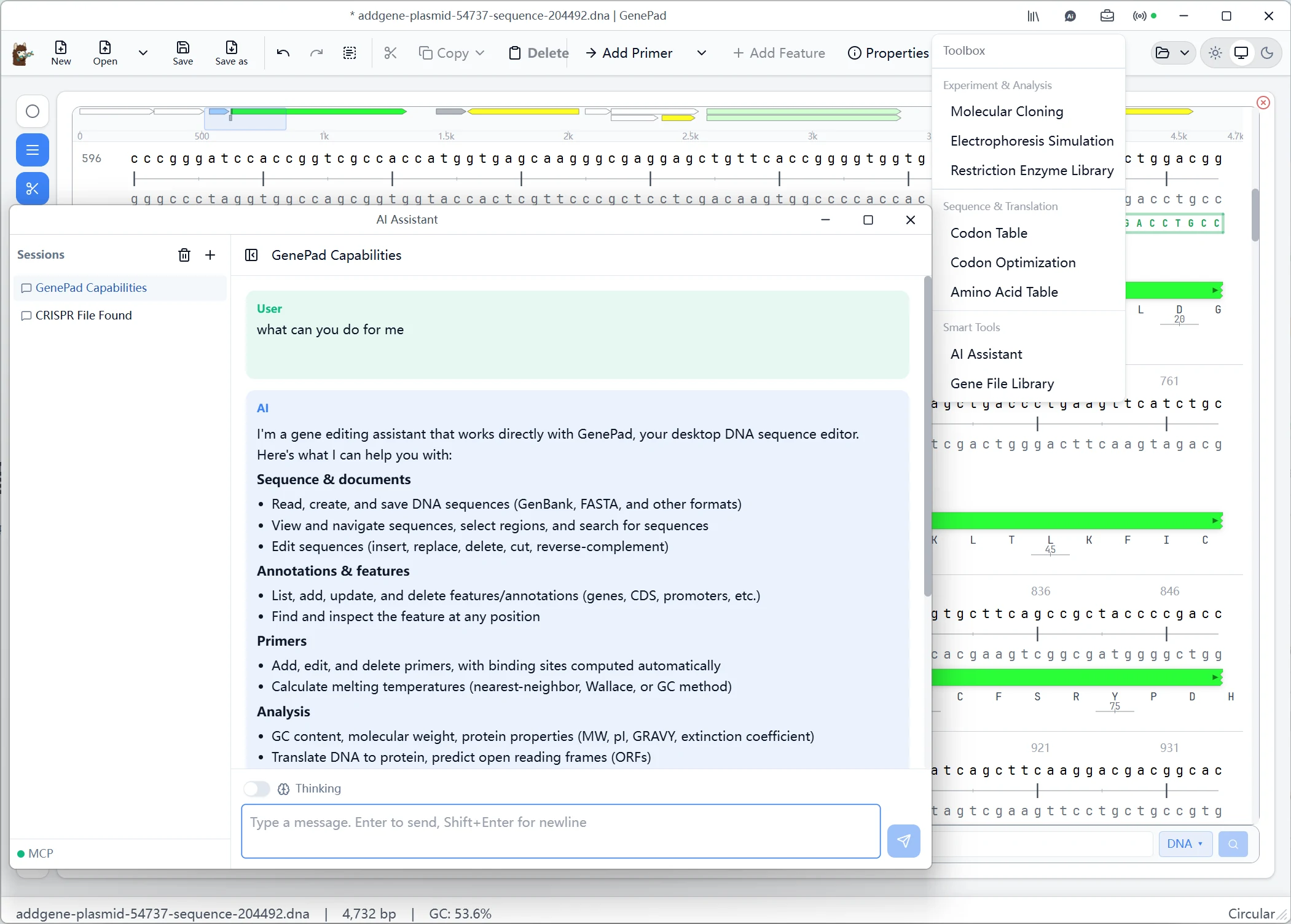Viewport: 1291px width, 924px height.
Task: Click the circular view sidebar button
Action: (x=33, y=111)
